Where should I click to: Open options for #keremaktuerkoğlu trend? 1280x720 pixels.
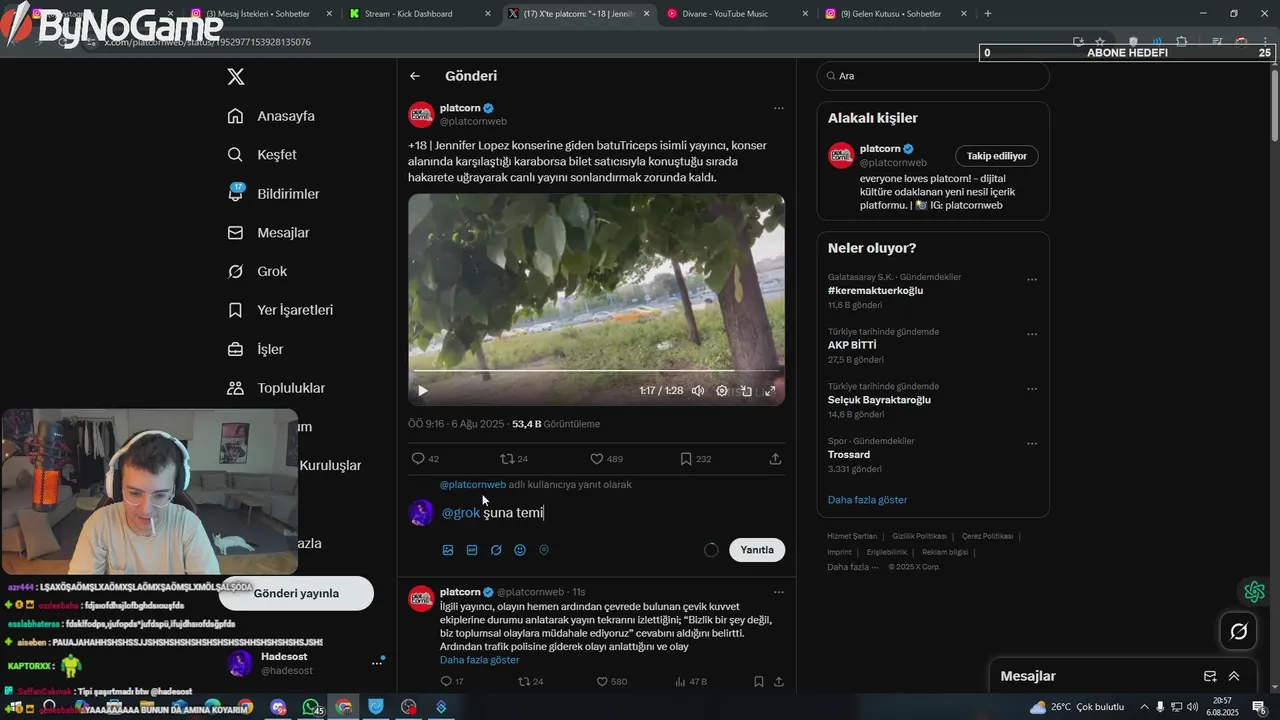(1032, 280)
